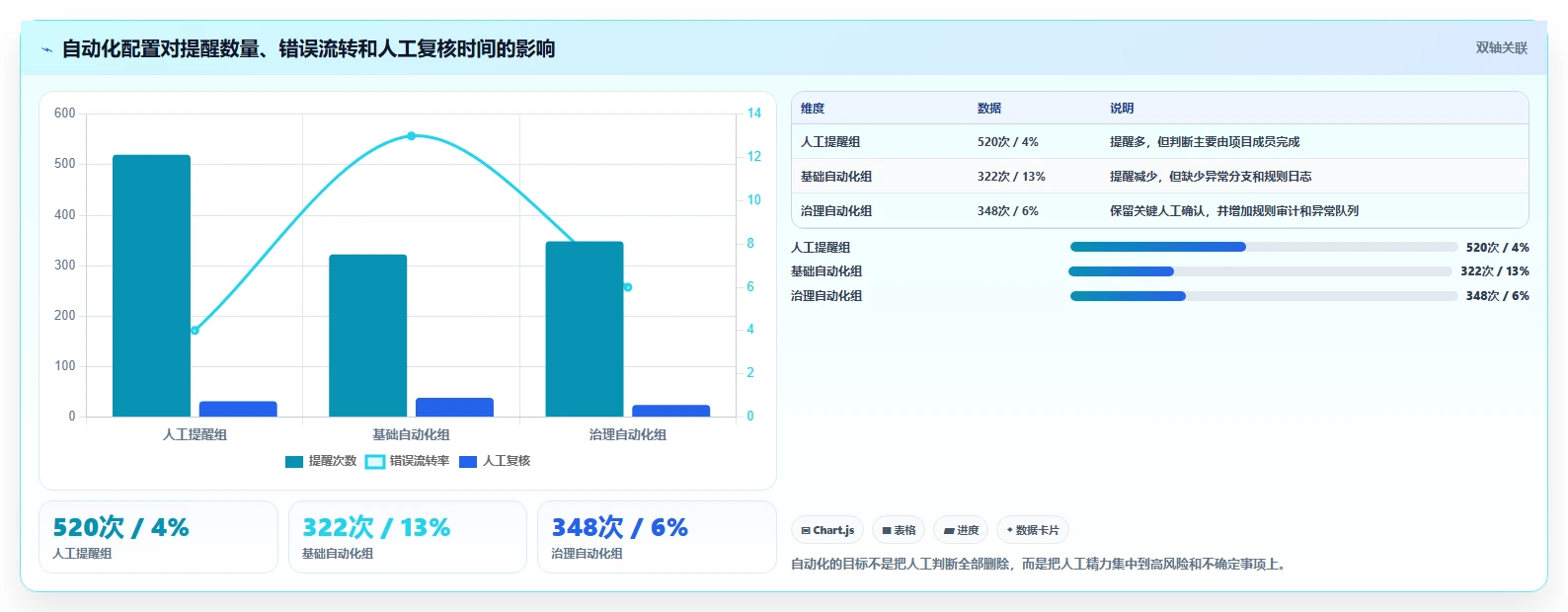Click the lightning icon beside the title
Image resolution: width=1568 pixels, height=612 pixels.
tap(46, 49)
